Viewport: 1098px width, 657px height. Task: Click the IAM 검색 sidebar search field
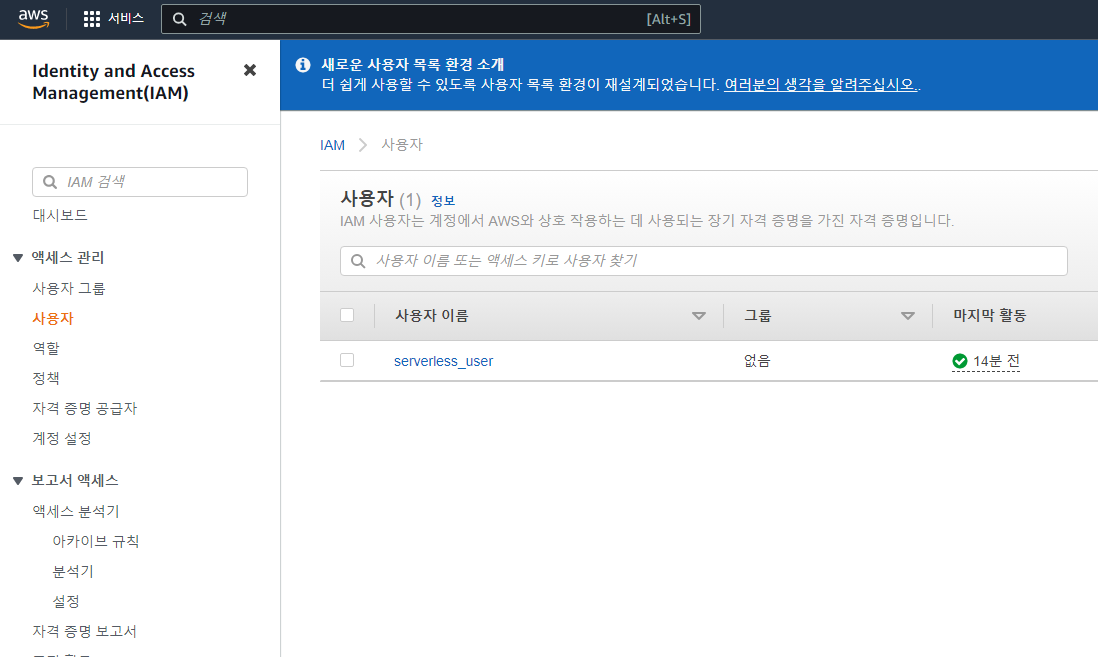click(140, 182)
